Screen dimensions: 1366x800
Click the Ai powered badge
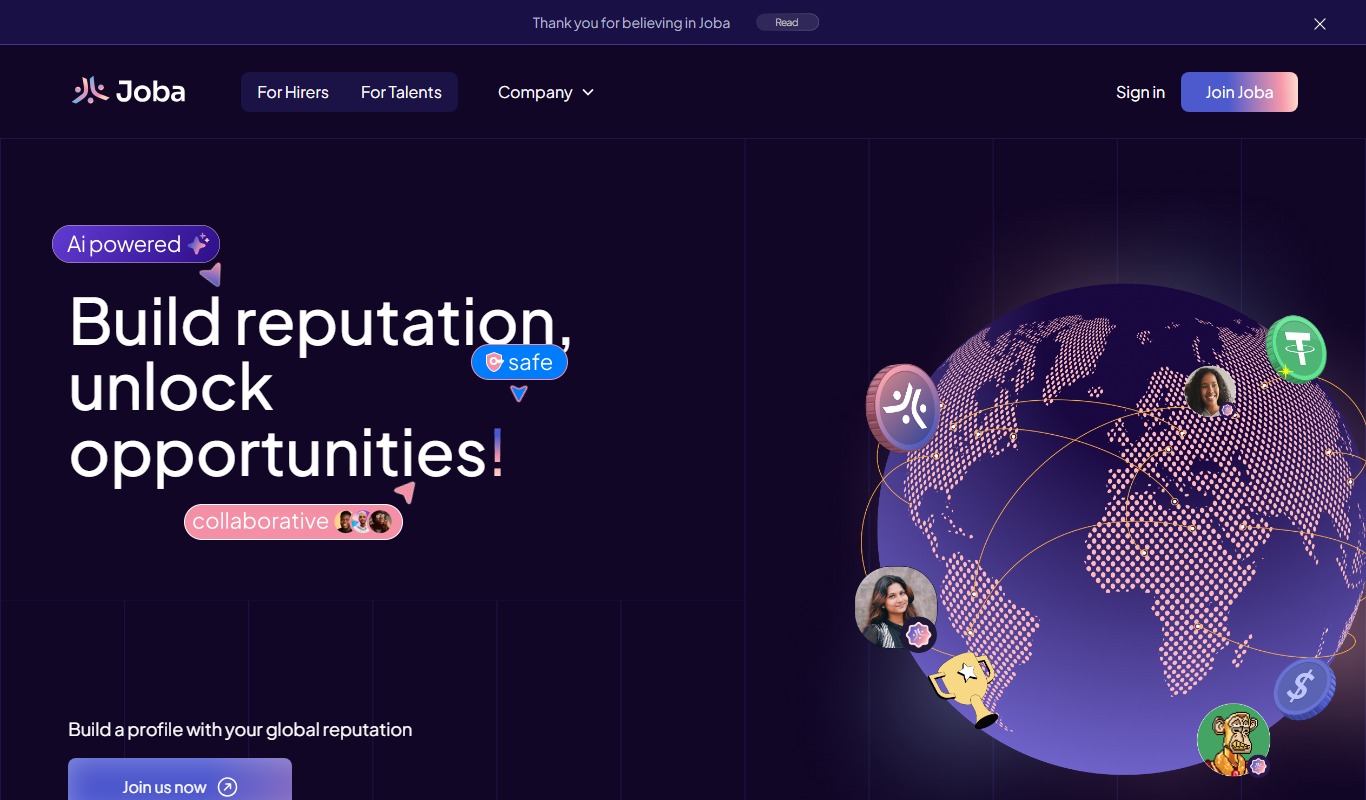click(x=136, y=244)
